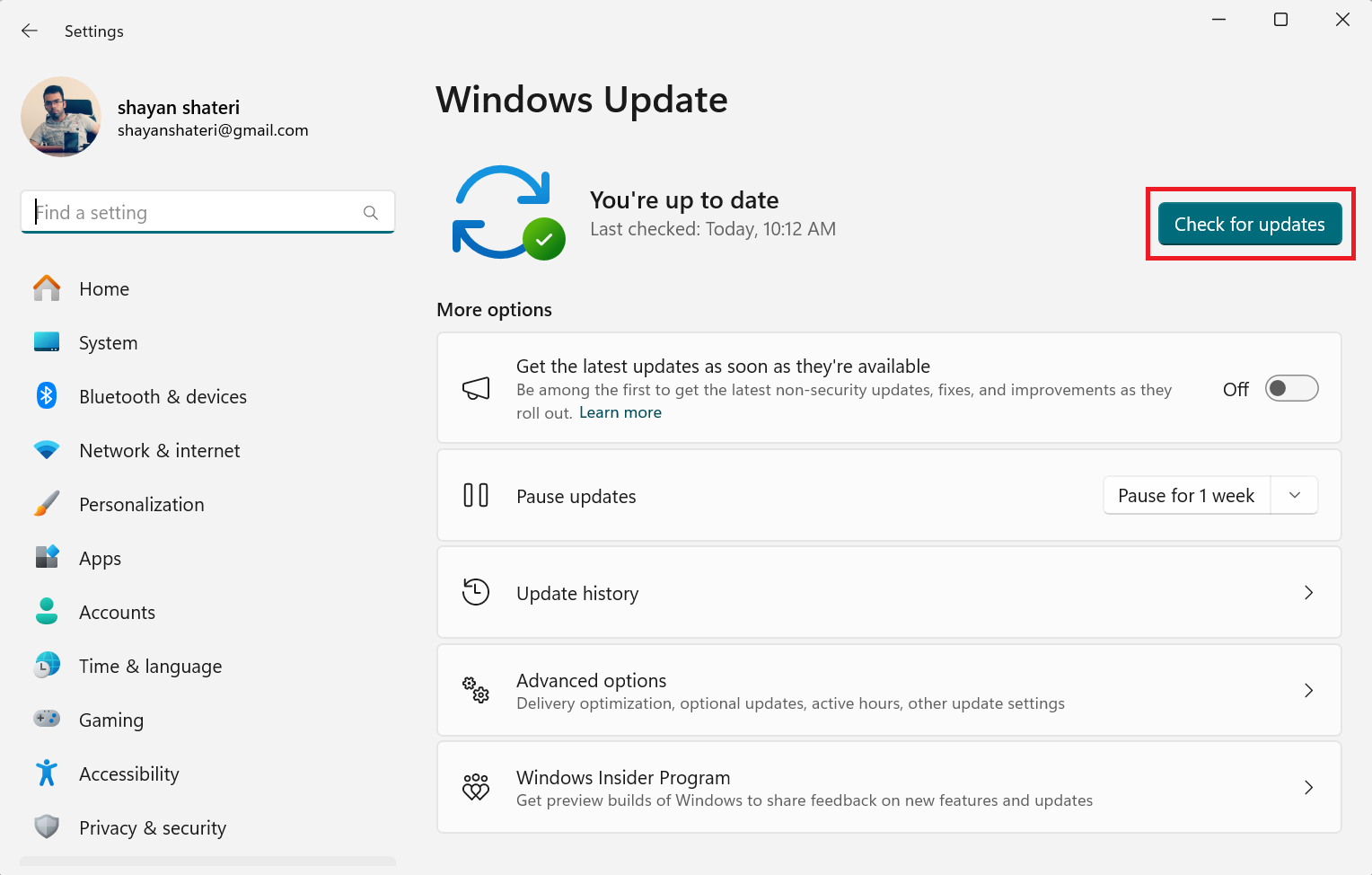This screenshot has height=875, width=1372.
Task: Open the Pause duration dropdown arrow
Action: click(1295, 496)
